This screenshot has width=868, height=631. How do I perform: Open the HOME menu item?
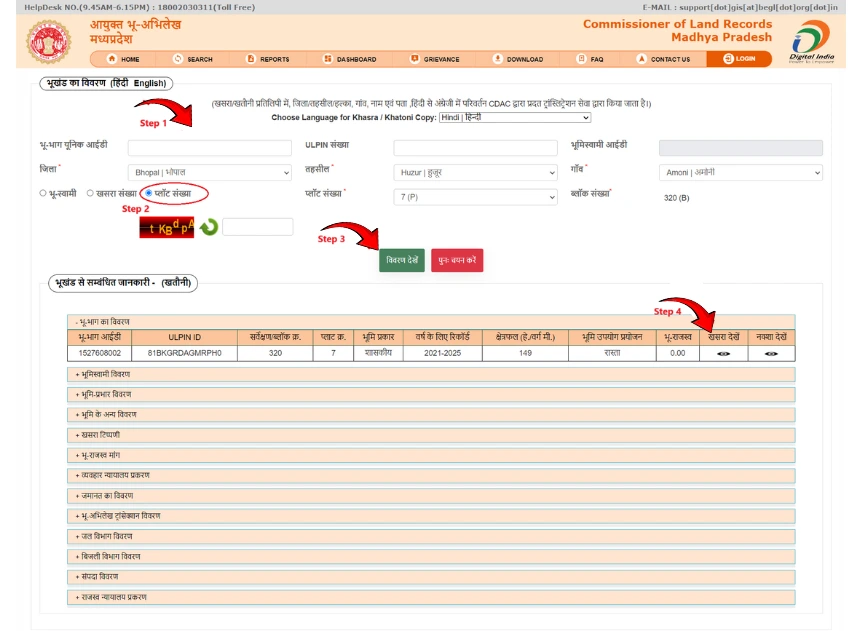(x=123, y=59)
